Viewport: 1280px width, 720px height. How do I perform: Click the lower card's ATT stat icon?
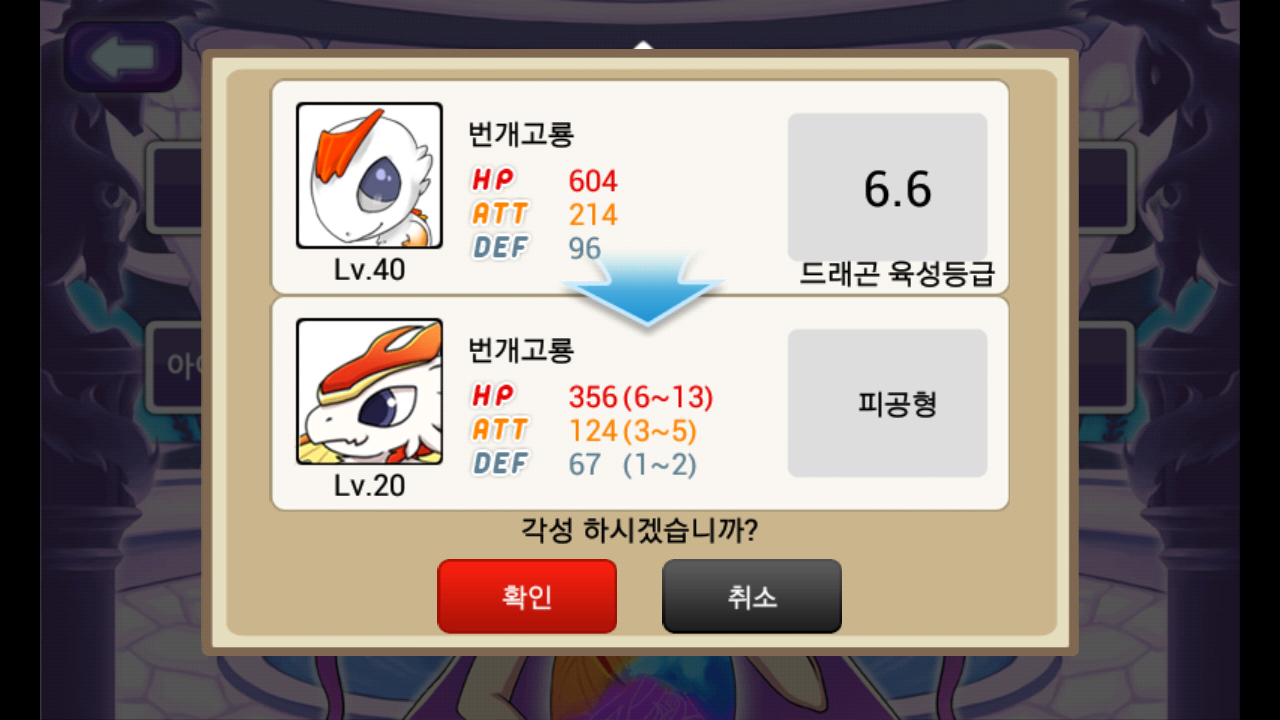[x=500, y=430]
